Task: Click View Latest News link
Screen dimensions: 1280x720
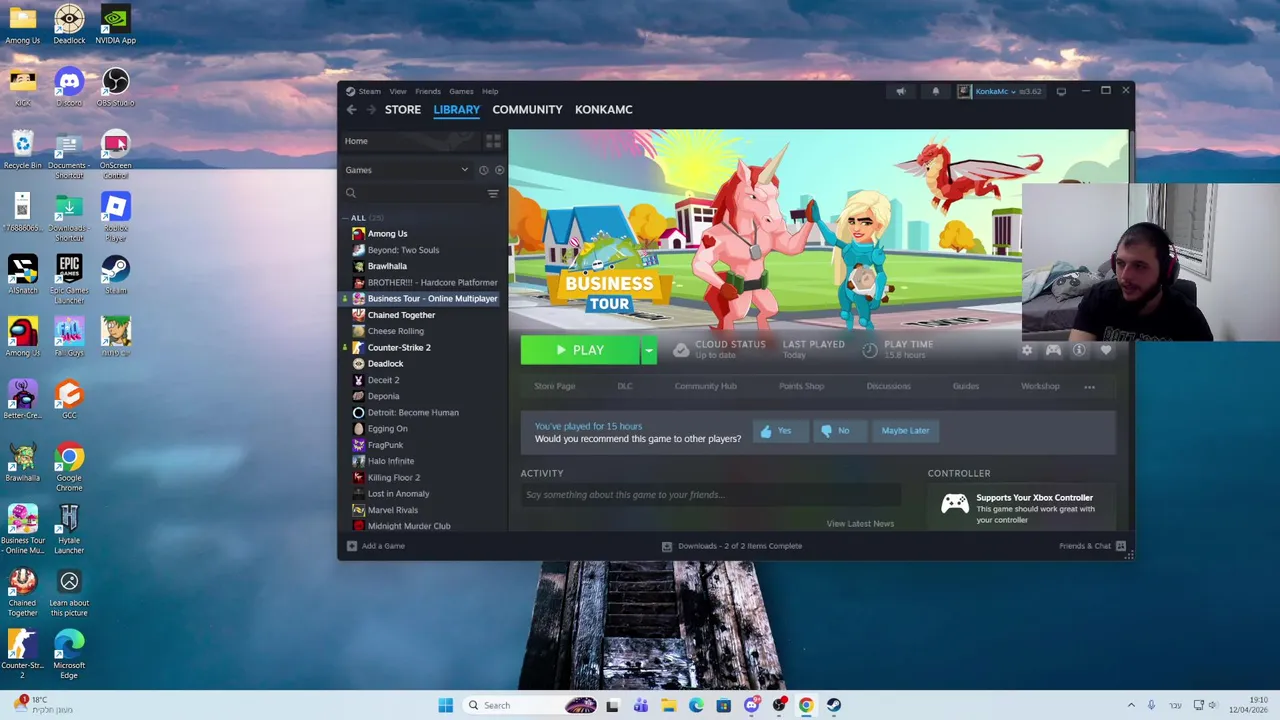Action: pos(860,524)
